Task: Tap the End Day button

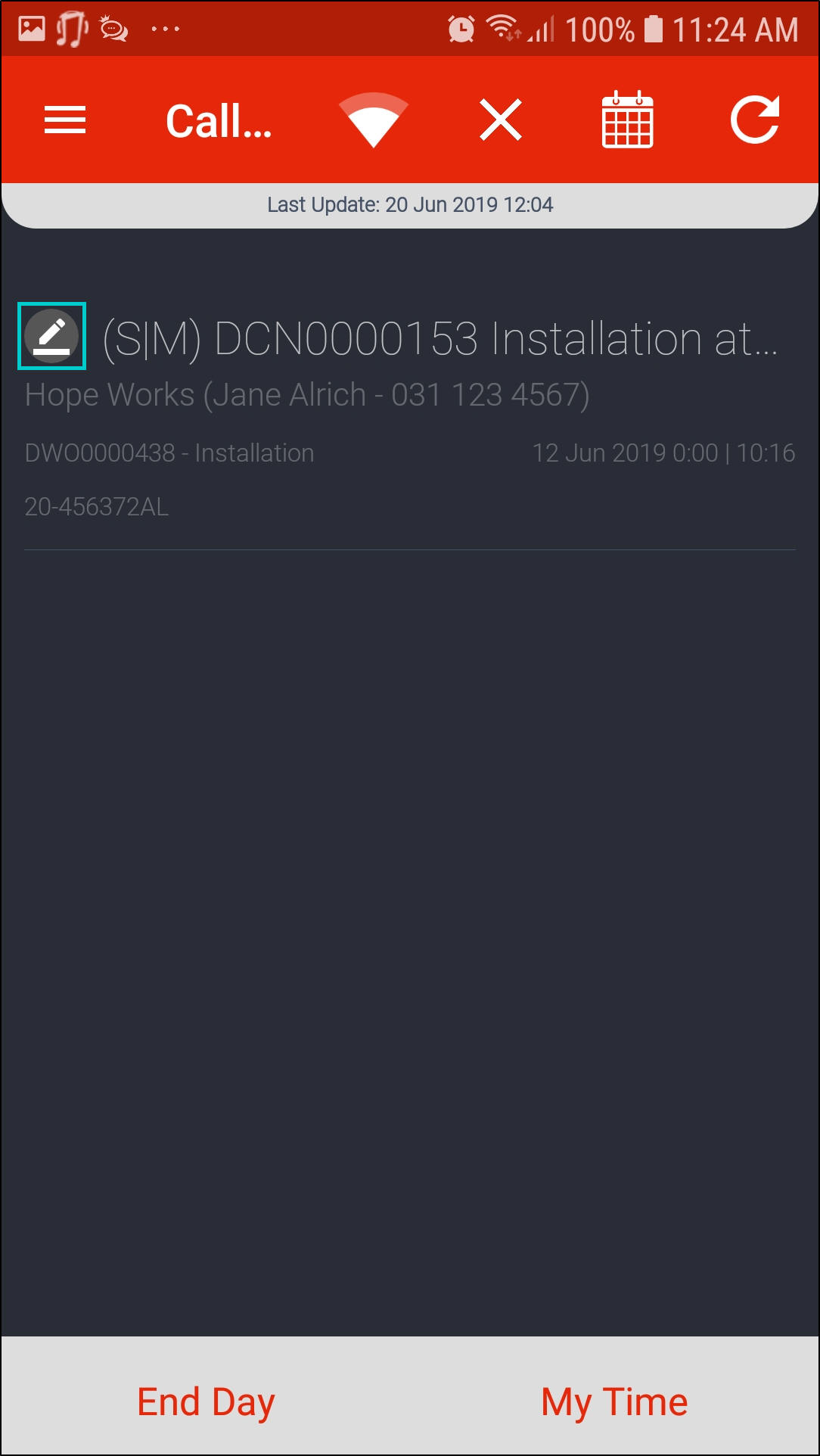Action: (x=206, y=1402)
